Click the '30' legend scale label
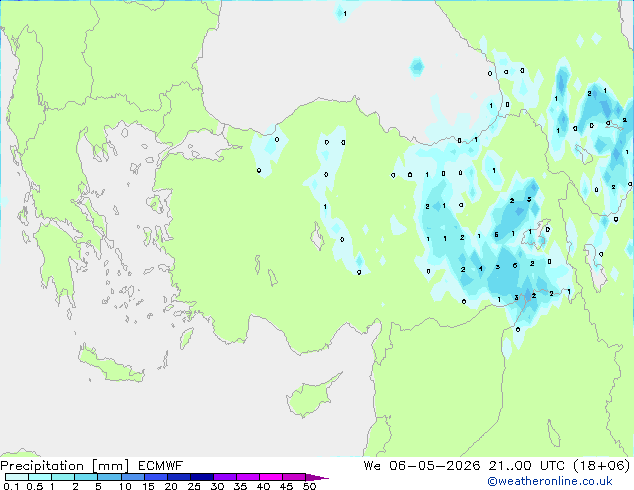The height and width of the screenshot is (490, 634). coord(217,486)
